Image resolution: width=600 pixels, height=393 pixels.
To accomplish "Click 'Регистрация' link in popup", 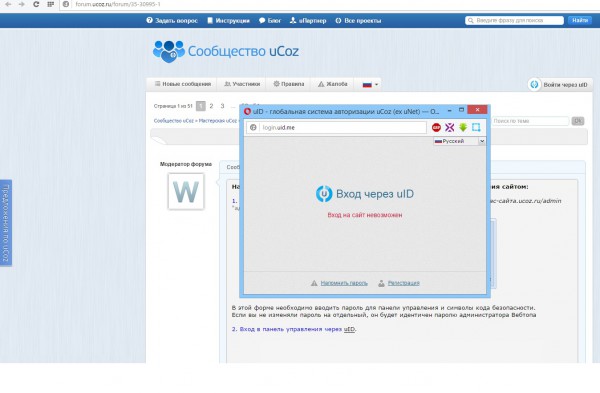I will (404, 283).
